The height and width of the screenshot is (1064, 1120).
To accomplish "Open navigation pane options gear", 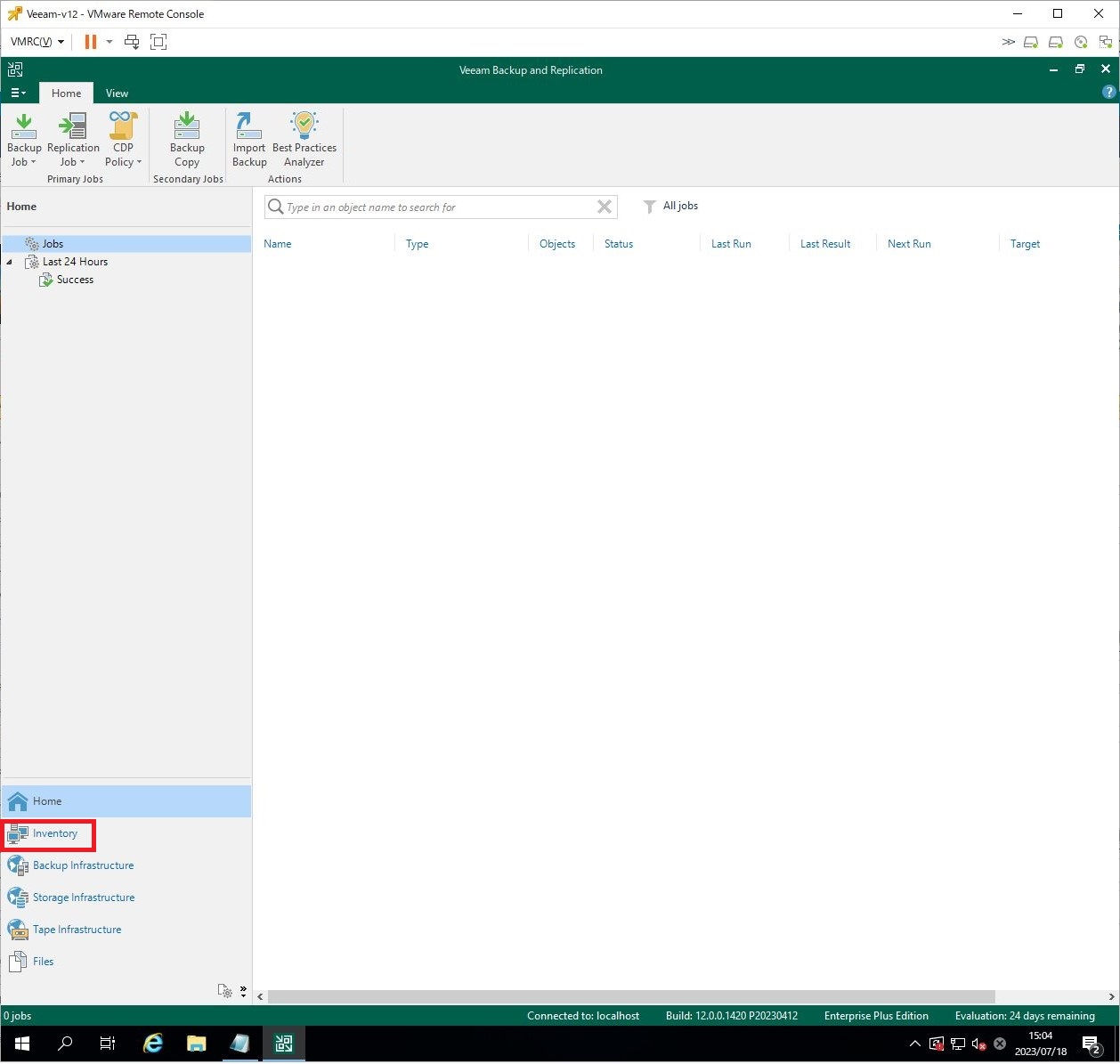I will tap(225, 991).
